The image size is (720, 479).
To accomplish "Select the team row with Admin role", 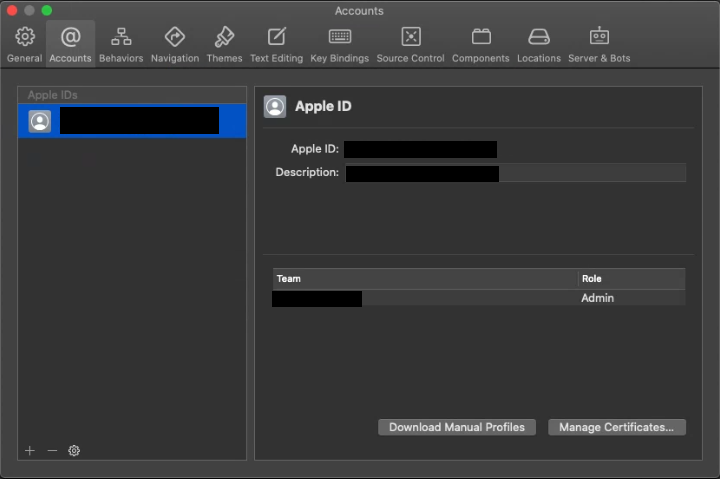I will (479, 298).
